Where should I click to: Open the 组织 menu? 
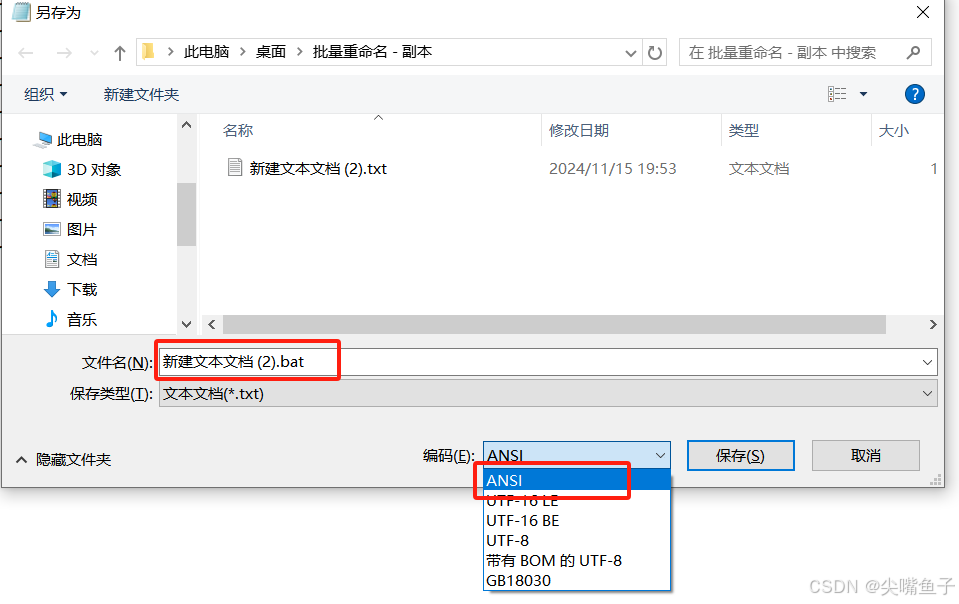coord(45,95)
